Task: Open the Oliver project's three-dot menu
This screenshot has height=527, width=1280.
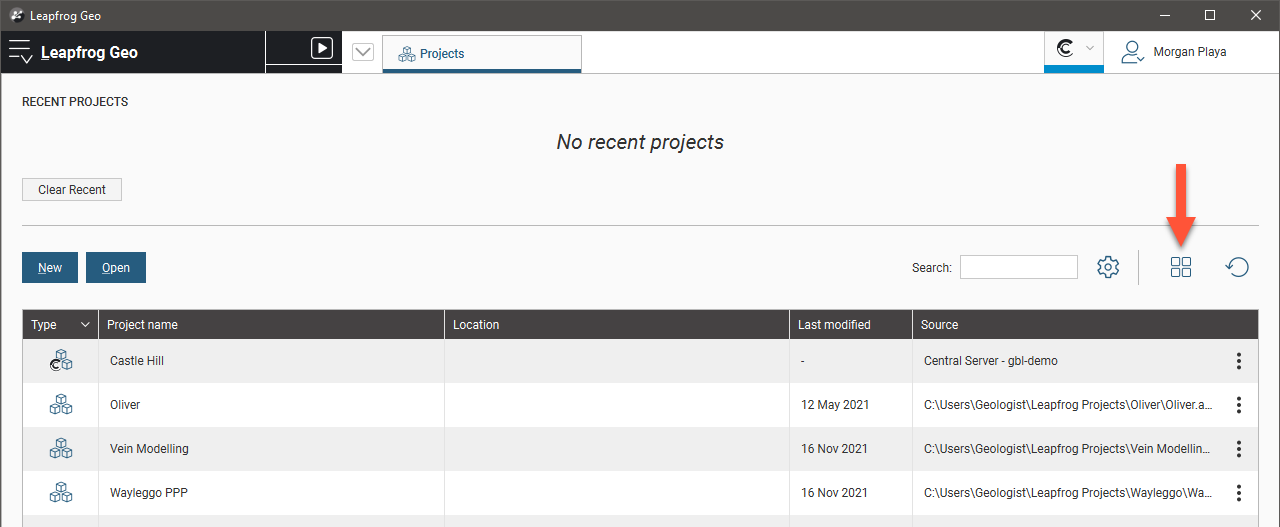Action: [1239, 405]
